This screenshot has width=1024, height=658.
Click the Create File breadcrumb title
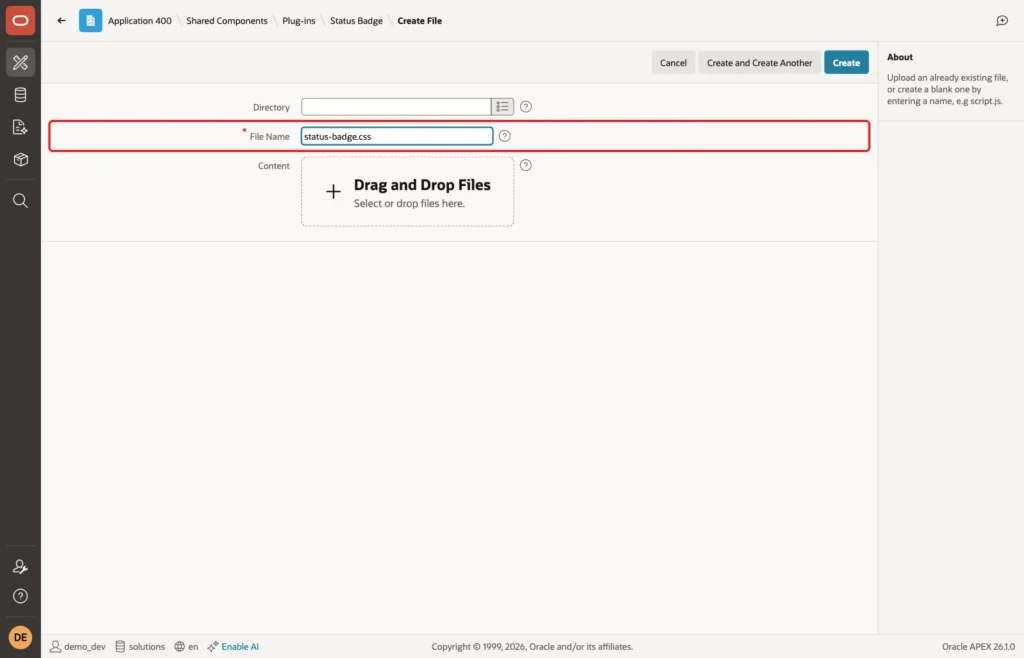click(x=419, y=21)
